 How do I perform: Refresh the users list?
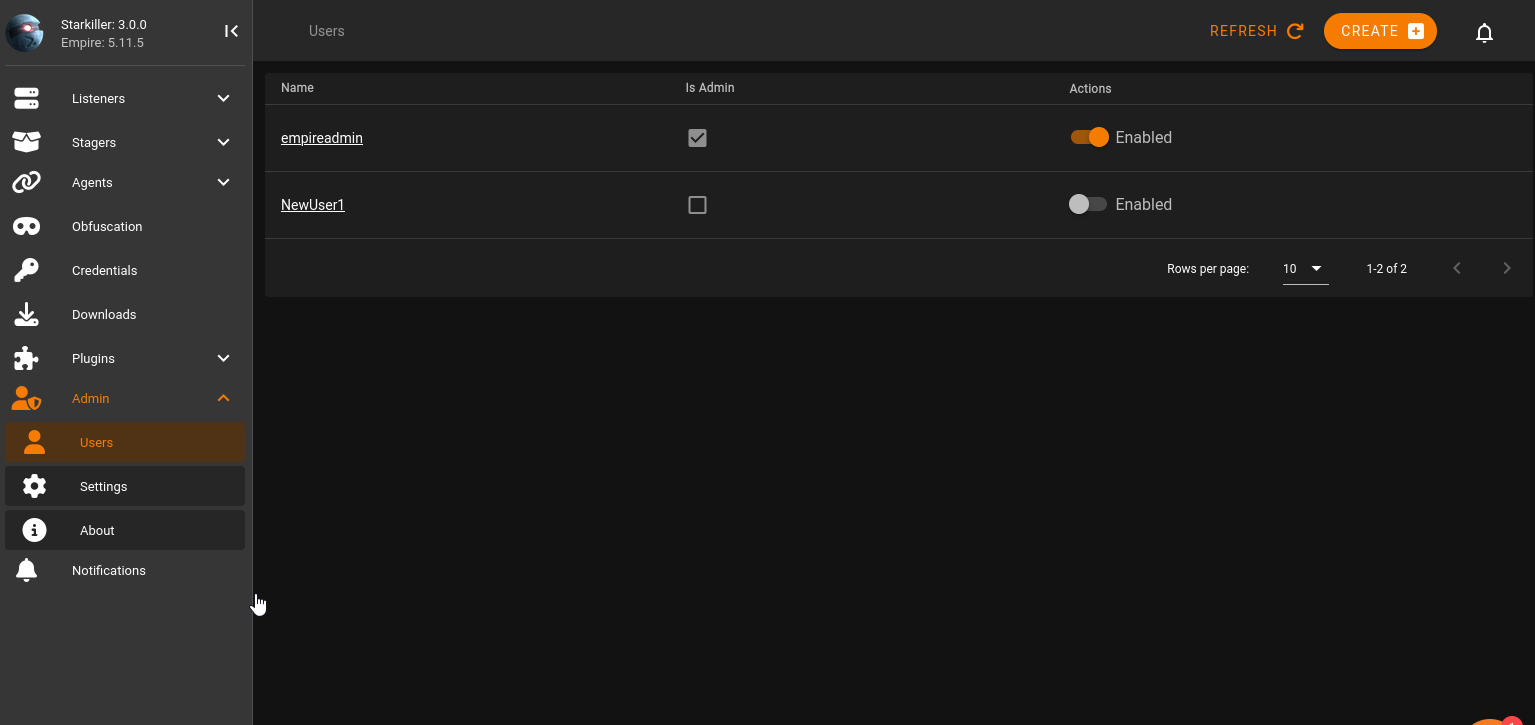coord(1257,31)
